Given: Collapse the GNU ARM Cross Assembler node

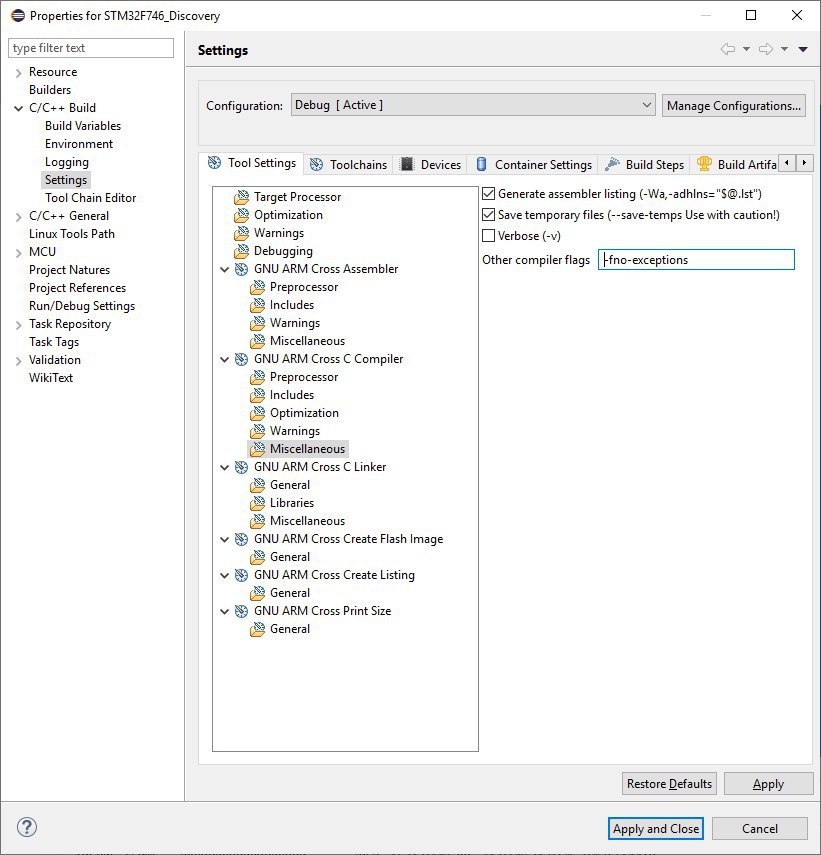Looking at the screenshot, I should tap(224, 269).
